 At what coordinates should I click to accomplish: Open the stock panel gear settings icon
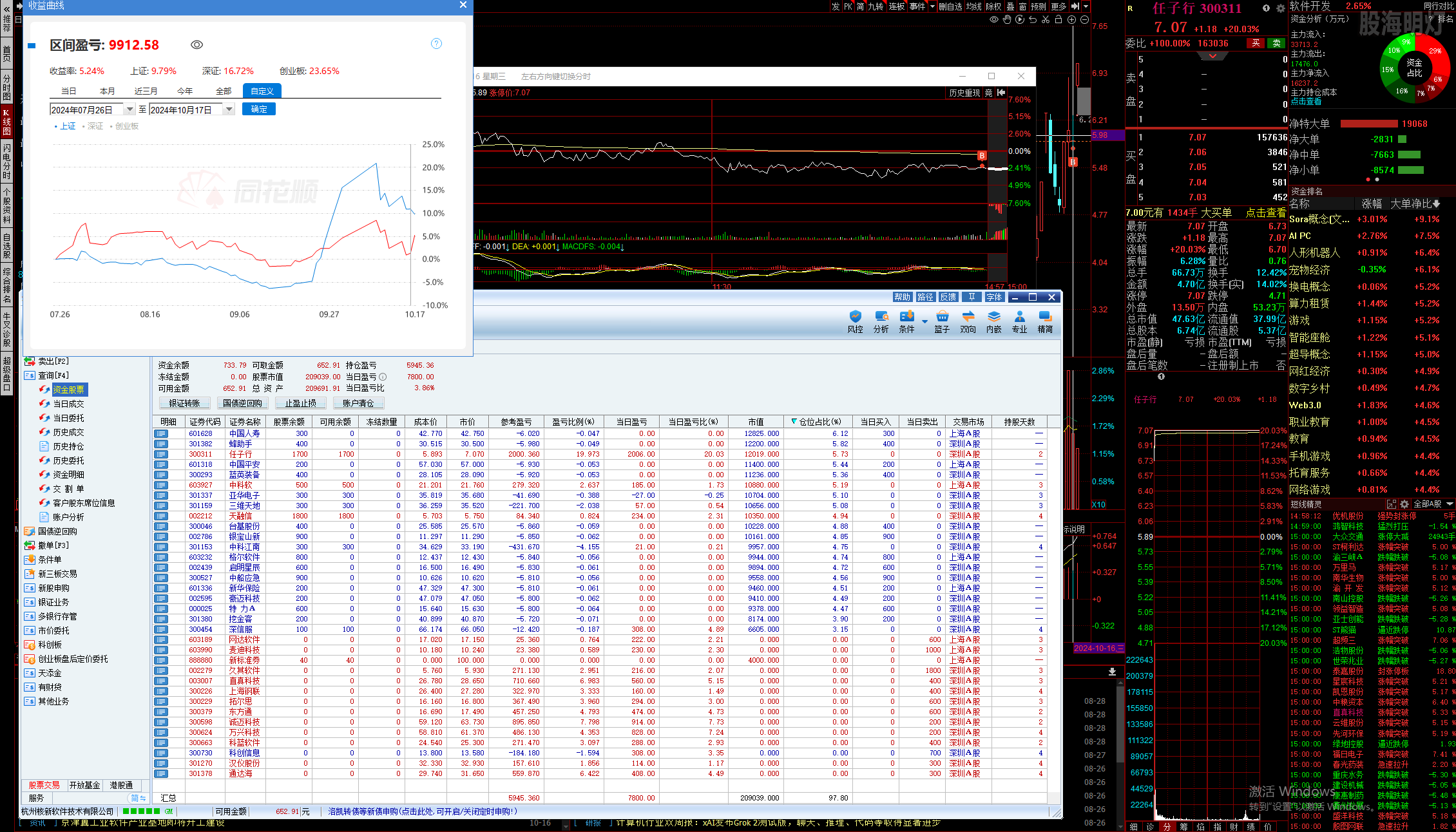click(x=1281, y=8)
